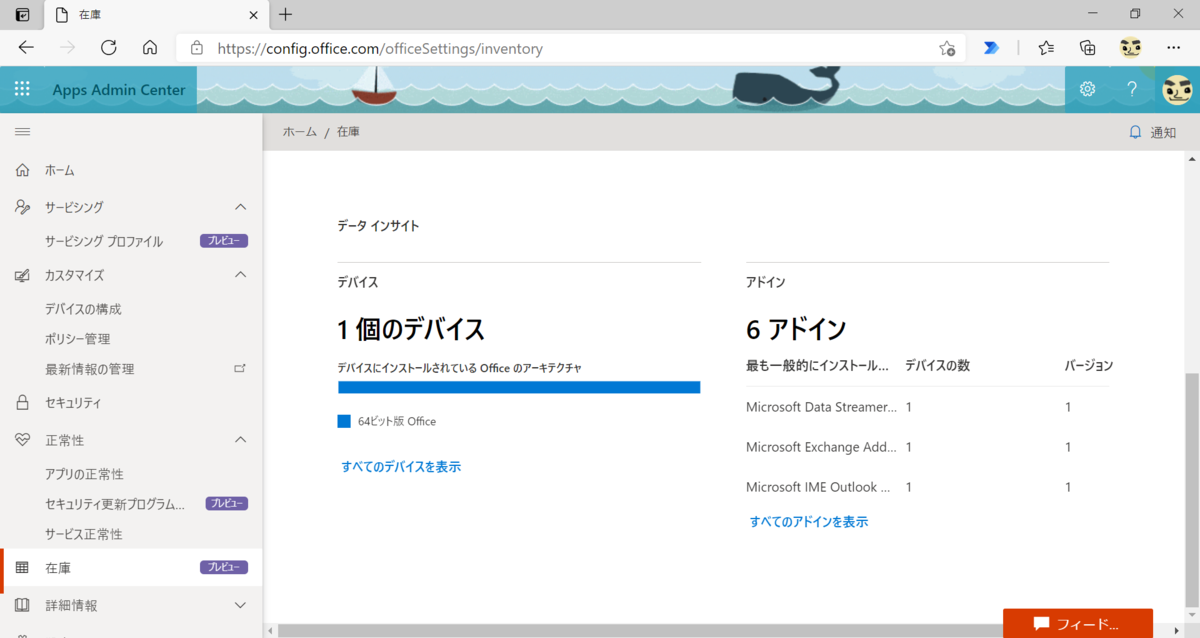The height and width of the screenshot is (638, 1200).
Task: Click the すべてのアドインを表示 link
Action: (x=809, y=521)
